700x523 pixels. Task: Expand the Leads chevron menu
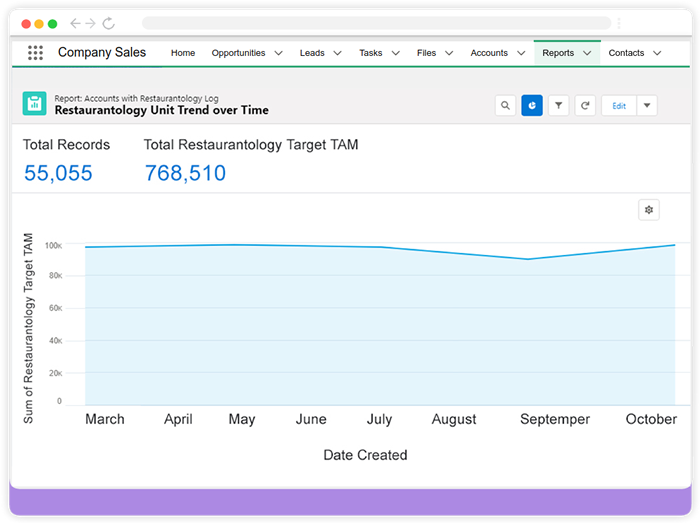click(x=338, y=53)
